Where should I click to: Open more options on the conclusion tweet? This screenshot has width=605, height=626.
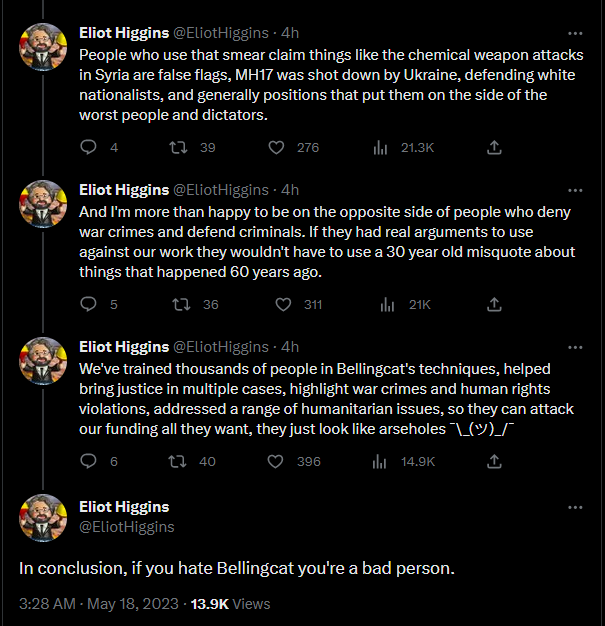(574, 507)
